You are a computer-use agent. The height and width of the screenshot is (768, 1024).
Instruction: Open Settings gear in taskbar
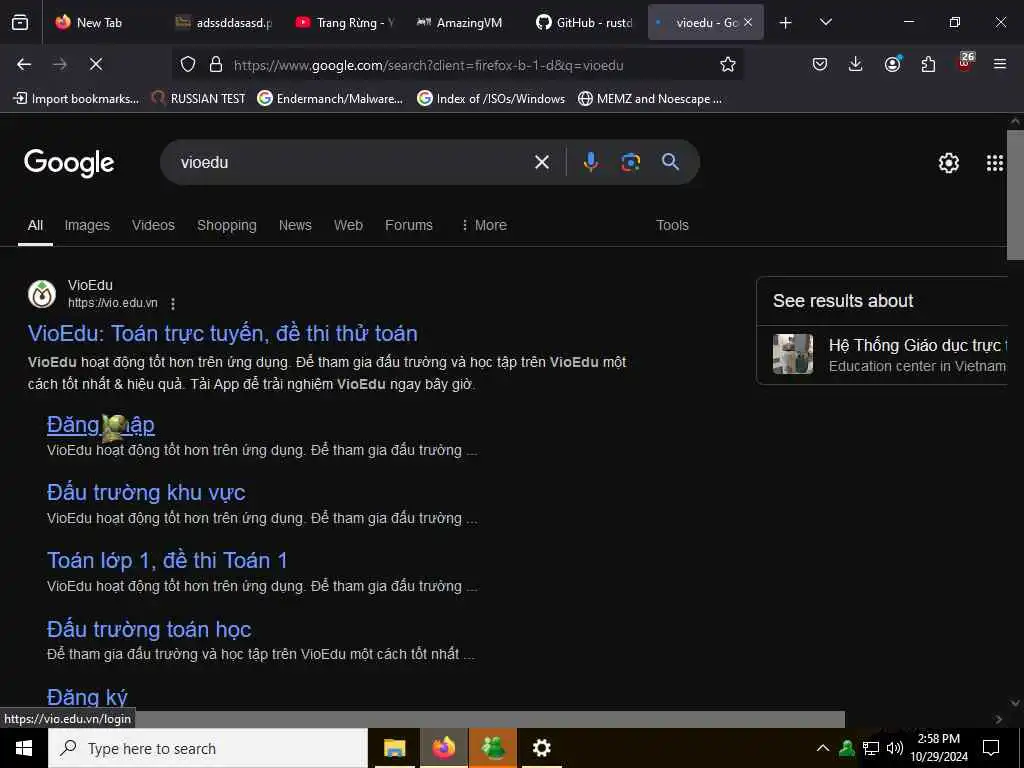pos(541,748)
